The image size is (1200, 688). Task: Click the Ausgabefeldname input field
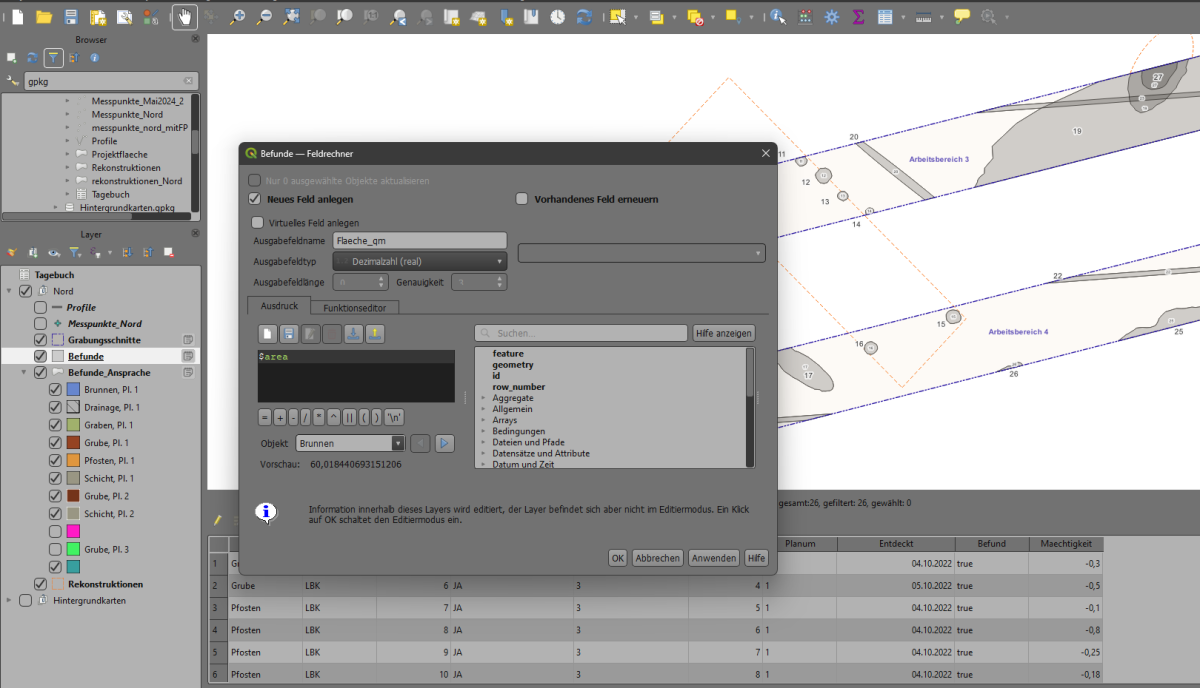pos(419,241)
